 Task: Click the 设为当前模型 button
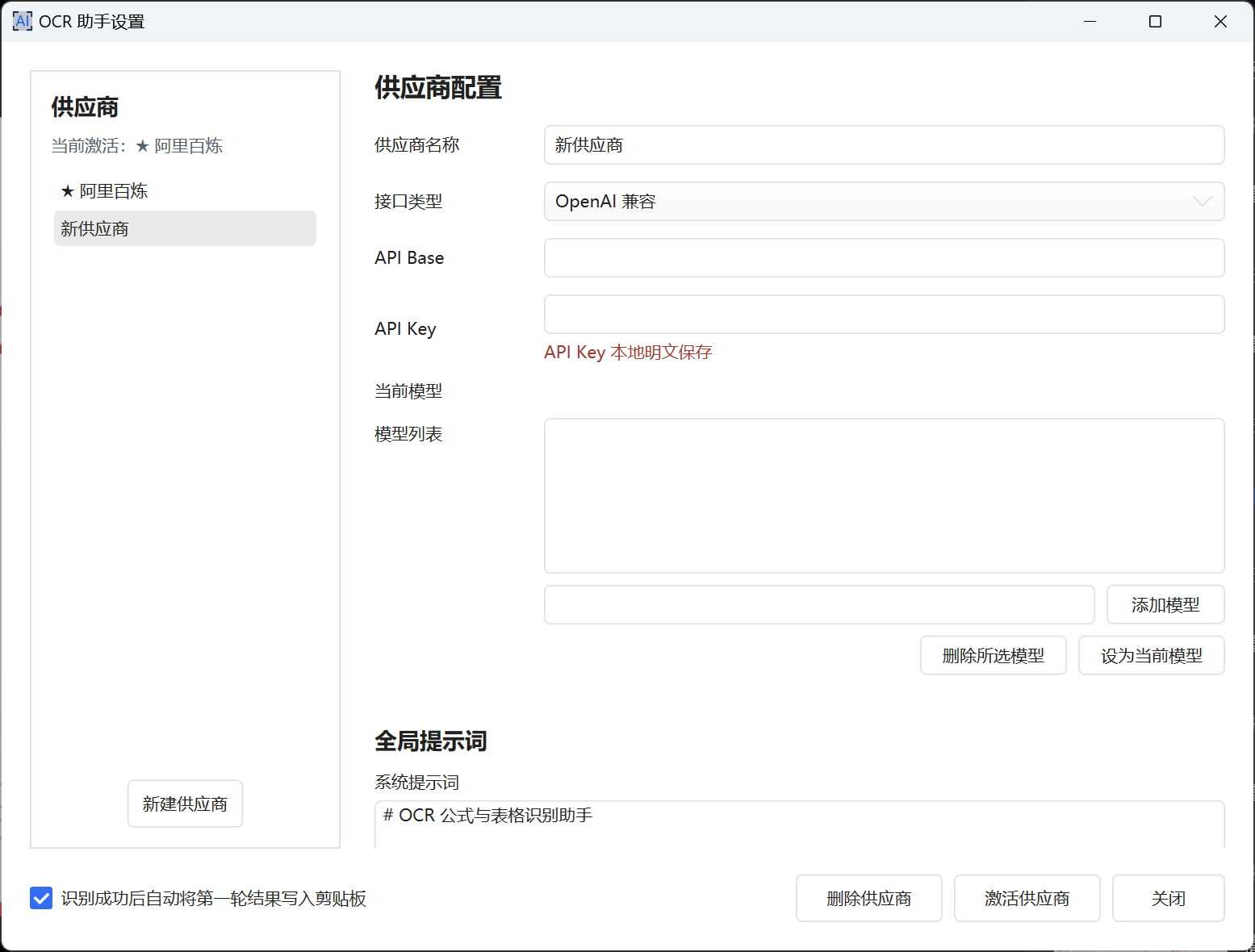click(x=1152, y=656)
